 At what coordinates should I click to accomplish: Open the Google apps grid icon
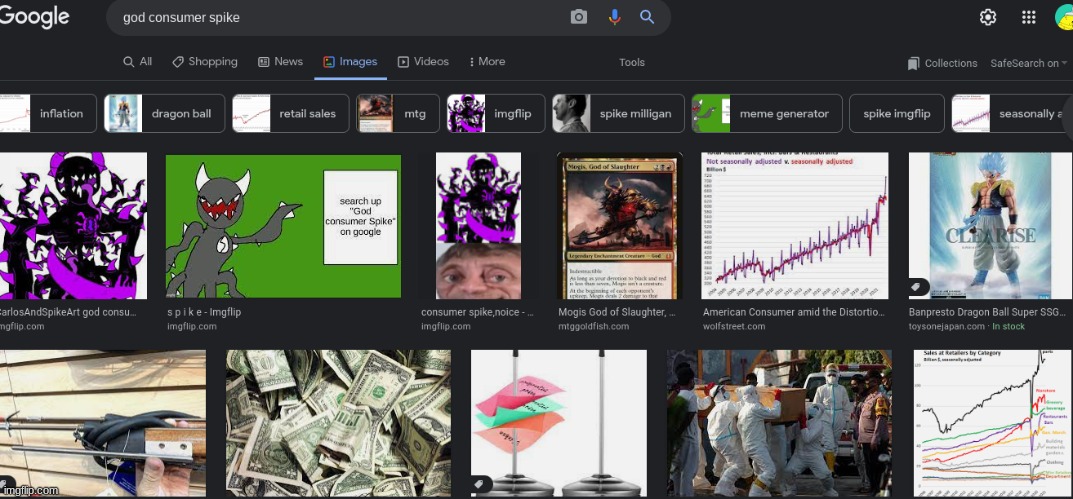[x=1028, y=17]
